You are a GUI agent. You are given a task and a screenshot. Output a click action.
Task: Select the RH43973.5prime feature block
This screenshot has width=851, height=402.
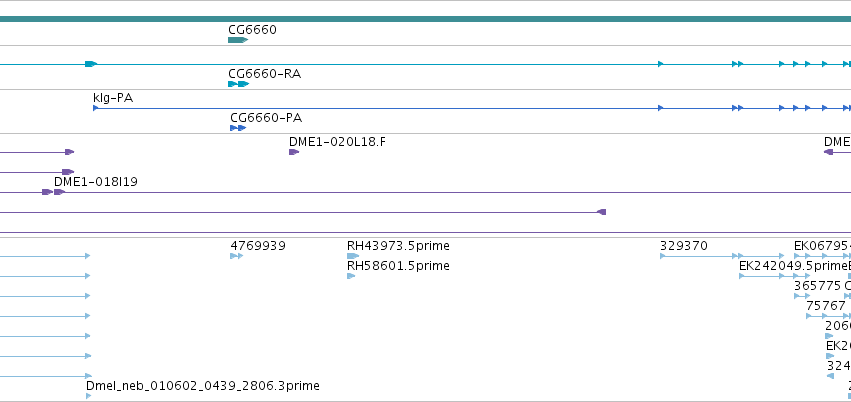pyautogui.click(x=353, y=256)
